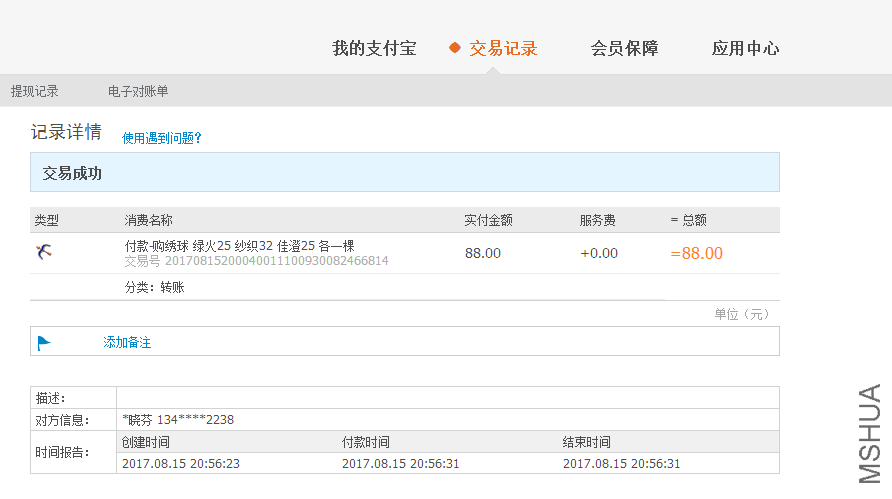Click the 付款时间 value 2017.08.15 20:56:31

tap(400, 464)
